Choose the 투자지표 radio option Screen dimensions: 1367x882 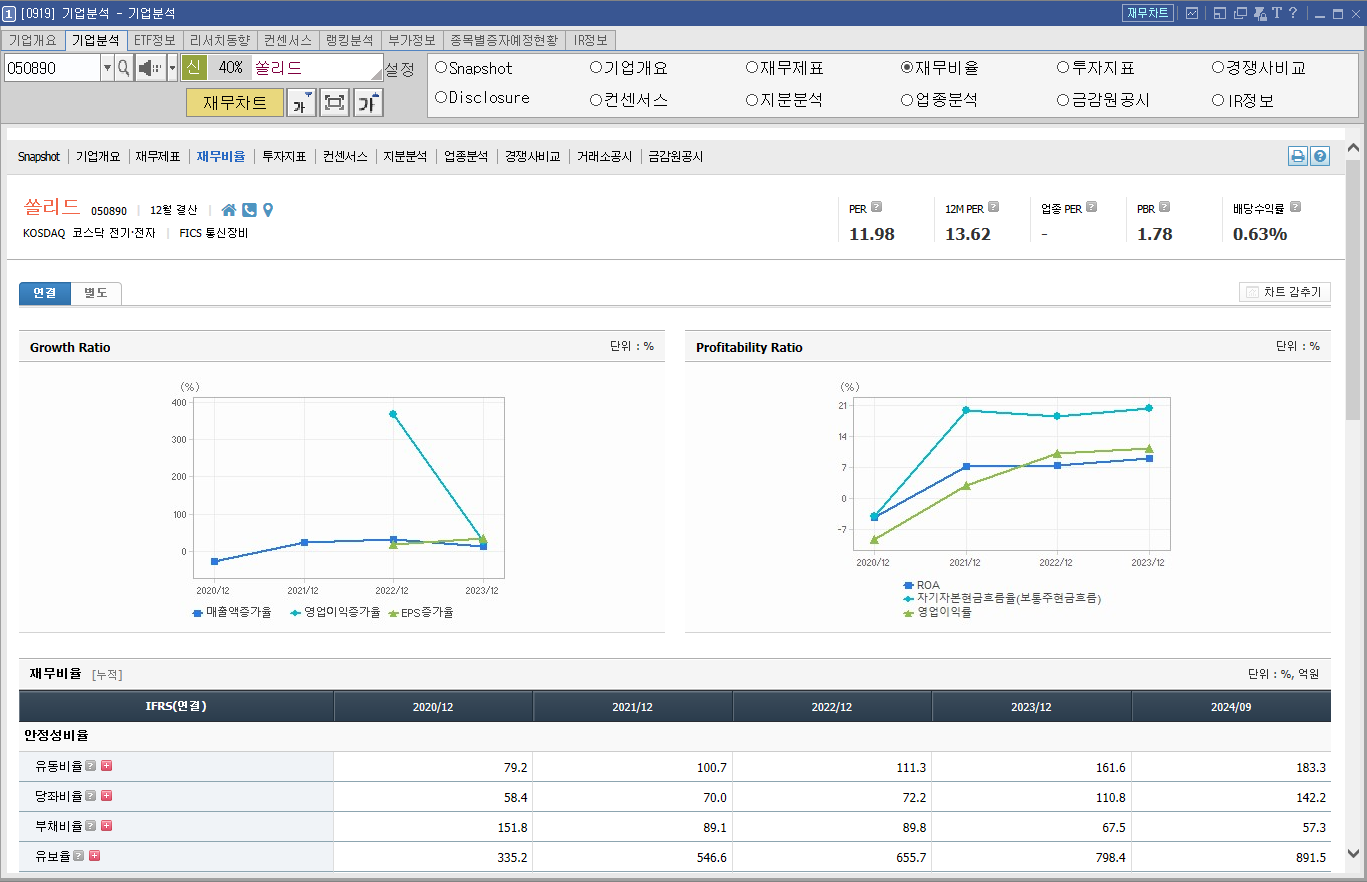[x=1062, y=68]
